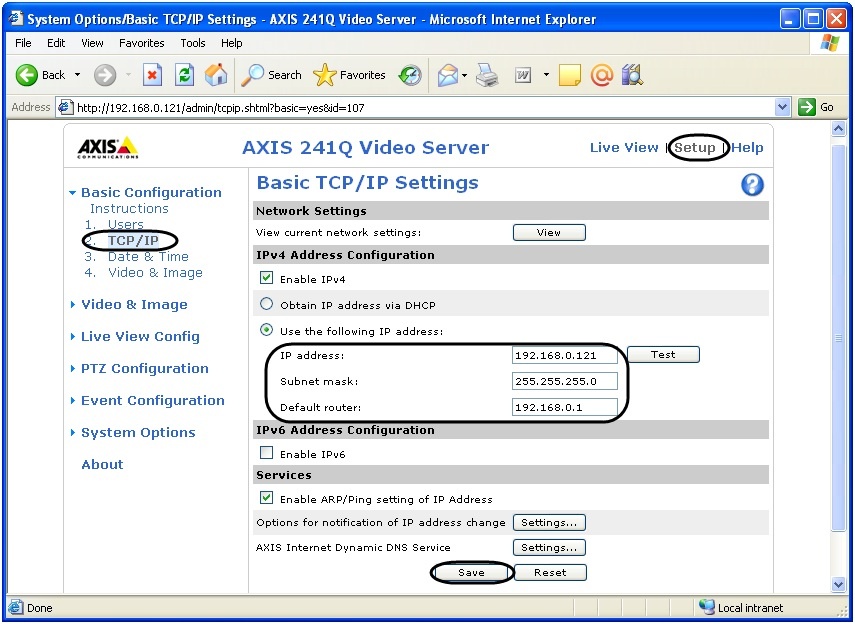Screen dimensions: 855x624
Task: Go to the Home page icon
Action: pyautogui.click(x=215, y=75)
